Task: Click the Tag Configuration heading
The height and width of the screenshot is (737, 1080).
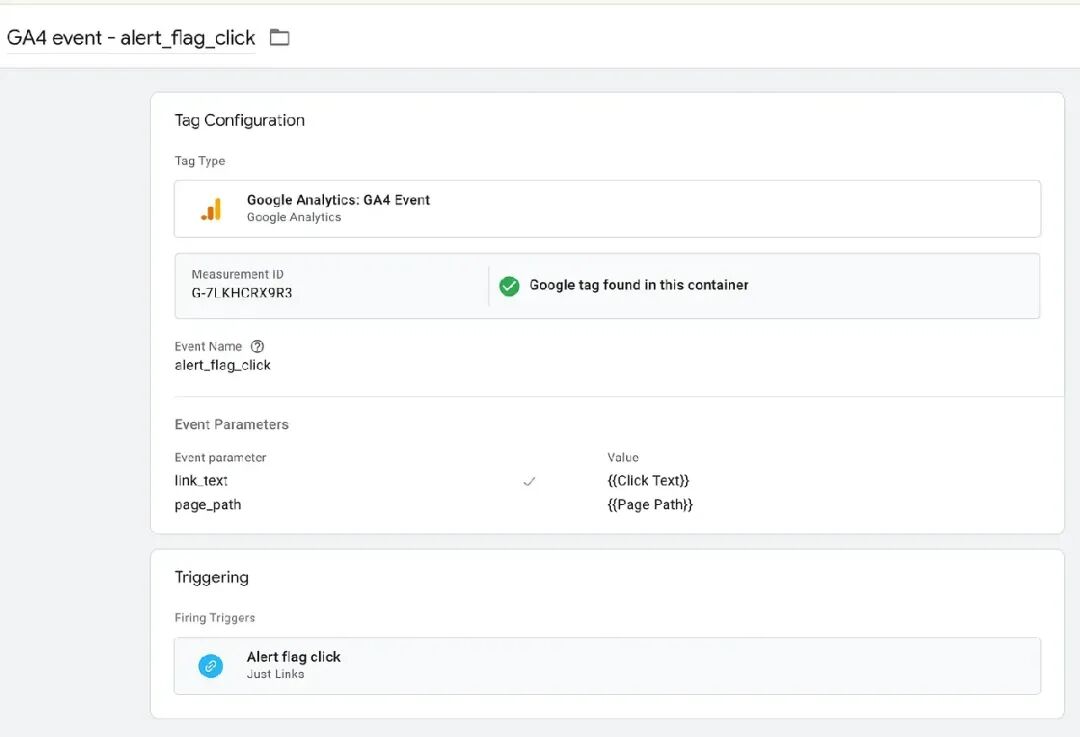Action: pyautogui.click(x=240, y=120)
